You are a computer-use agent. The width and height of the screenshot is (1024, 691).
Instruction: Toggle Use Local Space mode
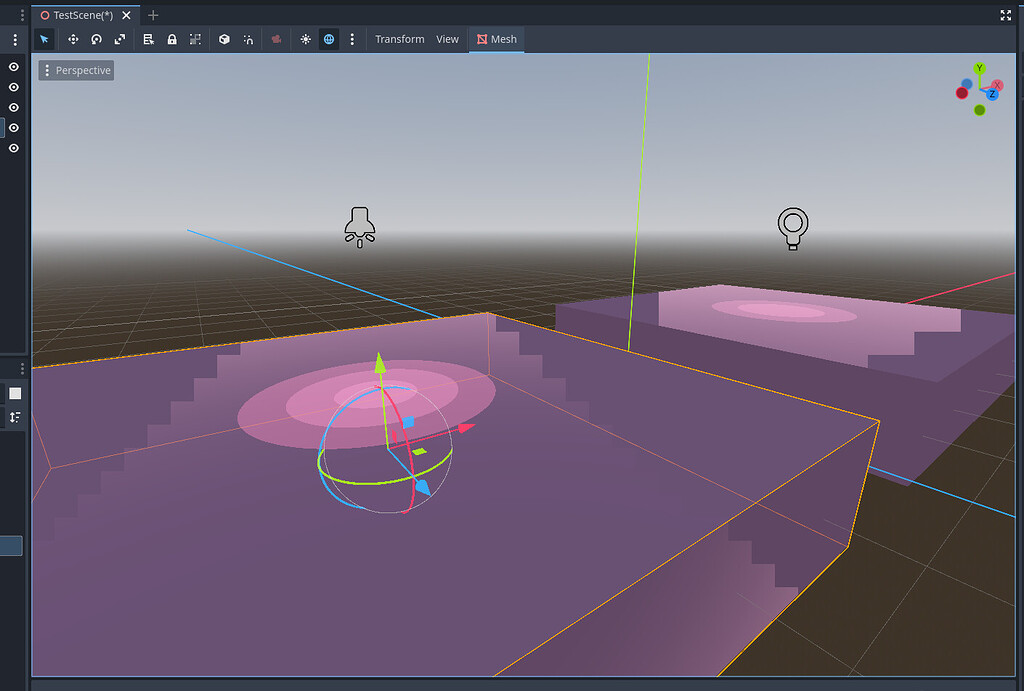click(x=224, y=39)
